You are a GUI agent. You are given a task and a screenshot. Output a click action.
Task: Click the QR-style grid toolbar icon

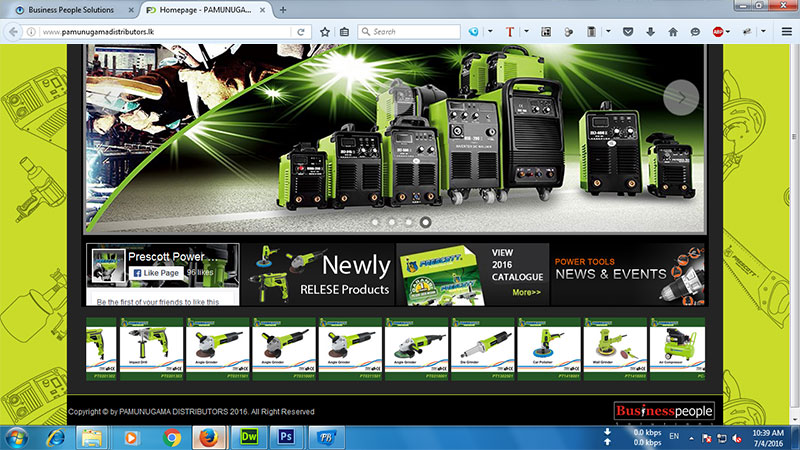[546, 32]
